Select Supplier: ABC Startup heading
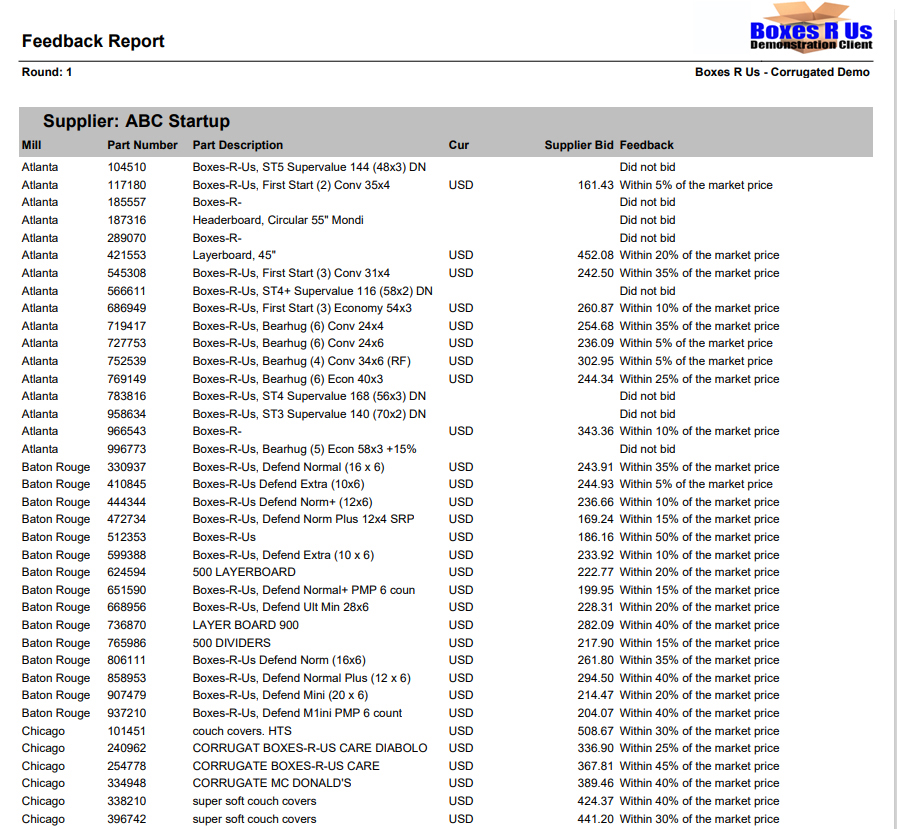 click(x=136, y=121)
